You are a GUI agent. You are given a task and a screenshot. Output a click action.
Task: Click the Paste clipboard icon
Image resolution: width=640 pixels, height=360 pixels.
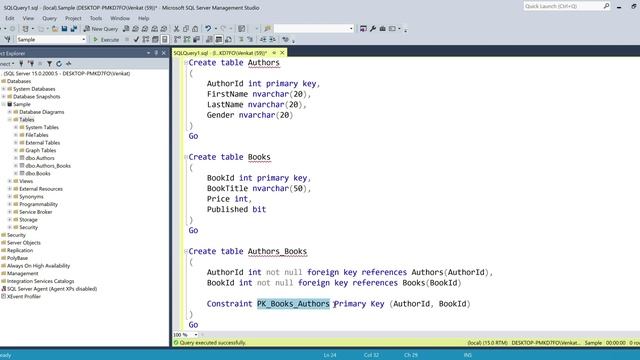tap(195, 29)
